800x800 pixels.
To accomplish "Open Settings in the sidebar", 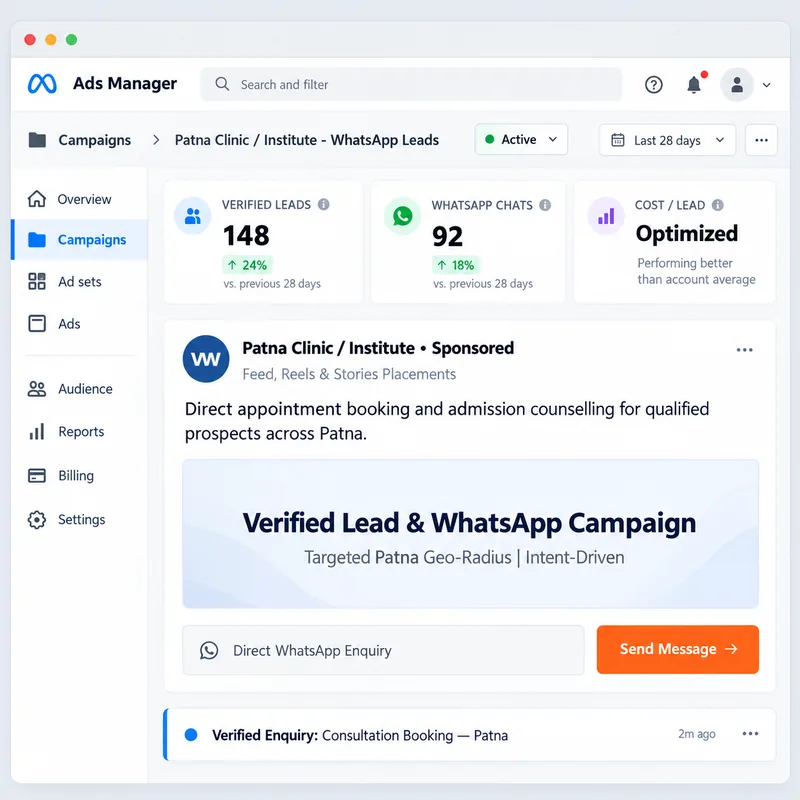I will pyautogui.click(x=79, y=519).
